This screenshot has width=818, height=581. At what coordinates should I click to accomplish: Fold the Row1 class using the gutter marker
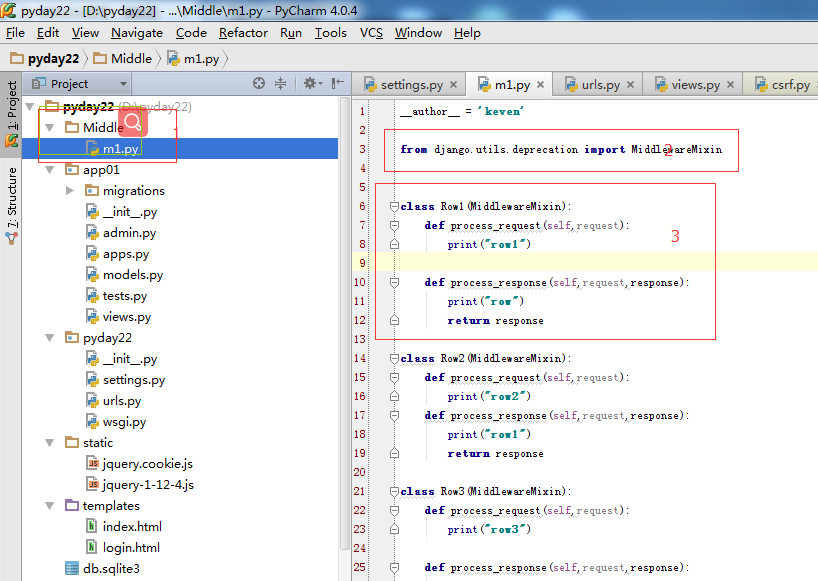(x=394, y=207)
